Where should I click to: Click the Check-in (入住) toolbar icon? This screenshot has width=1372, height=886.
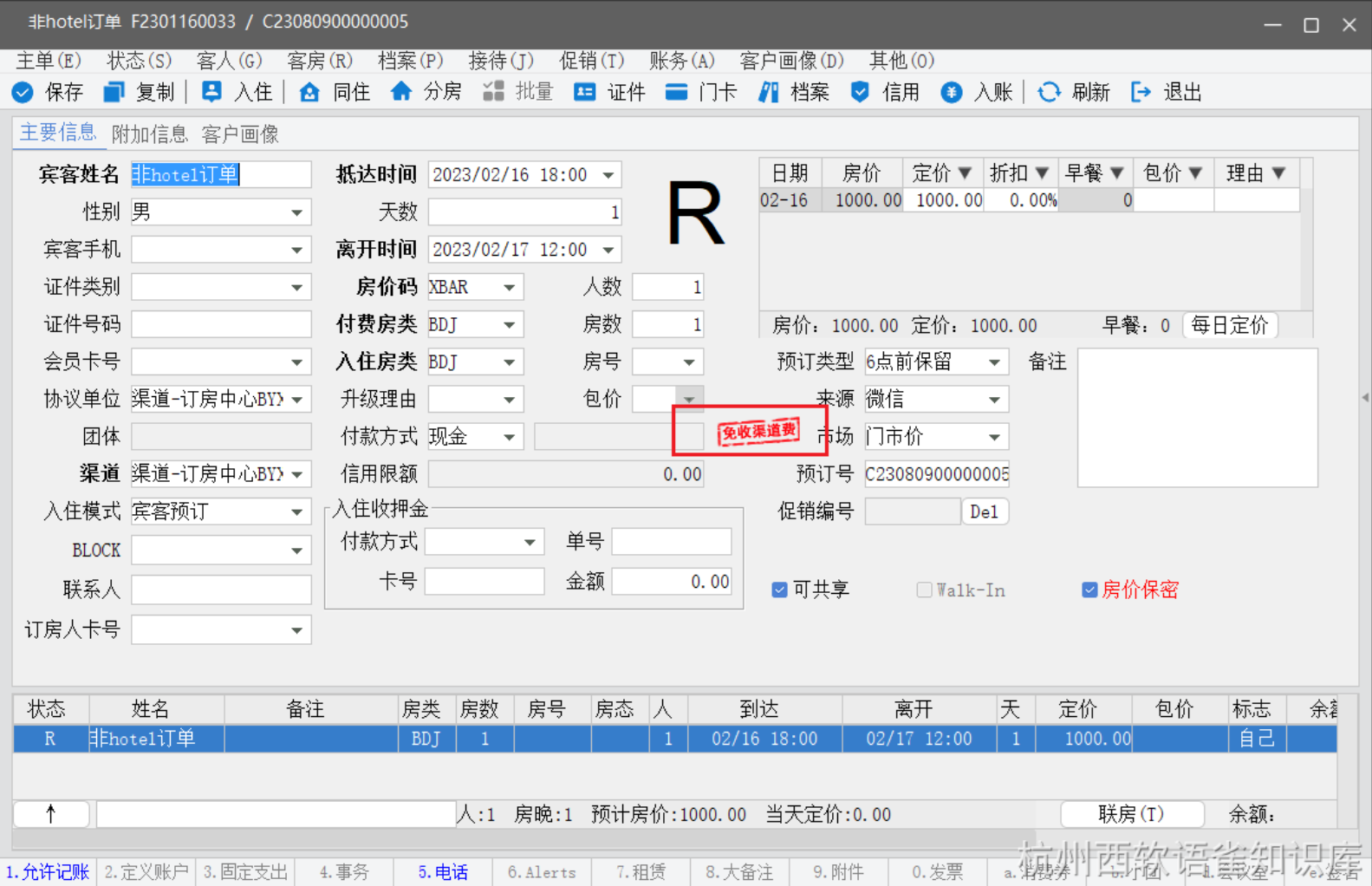pos(211,92)
